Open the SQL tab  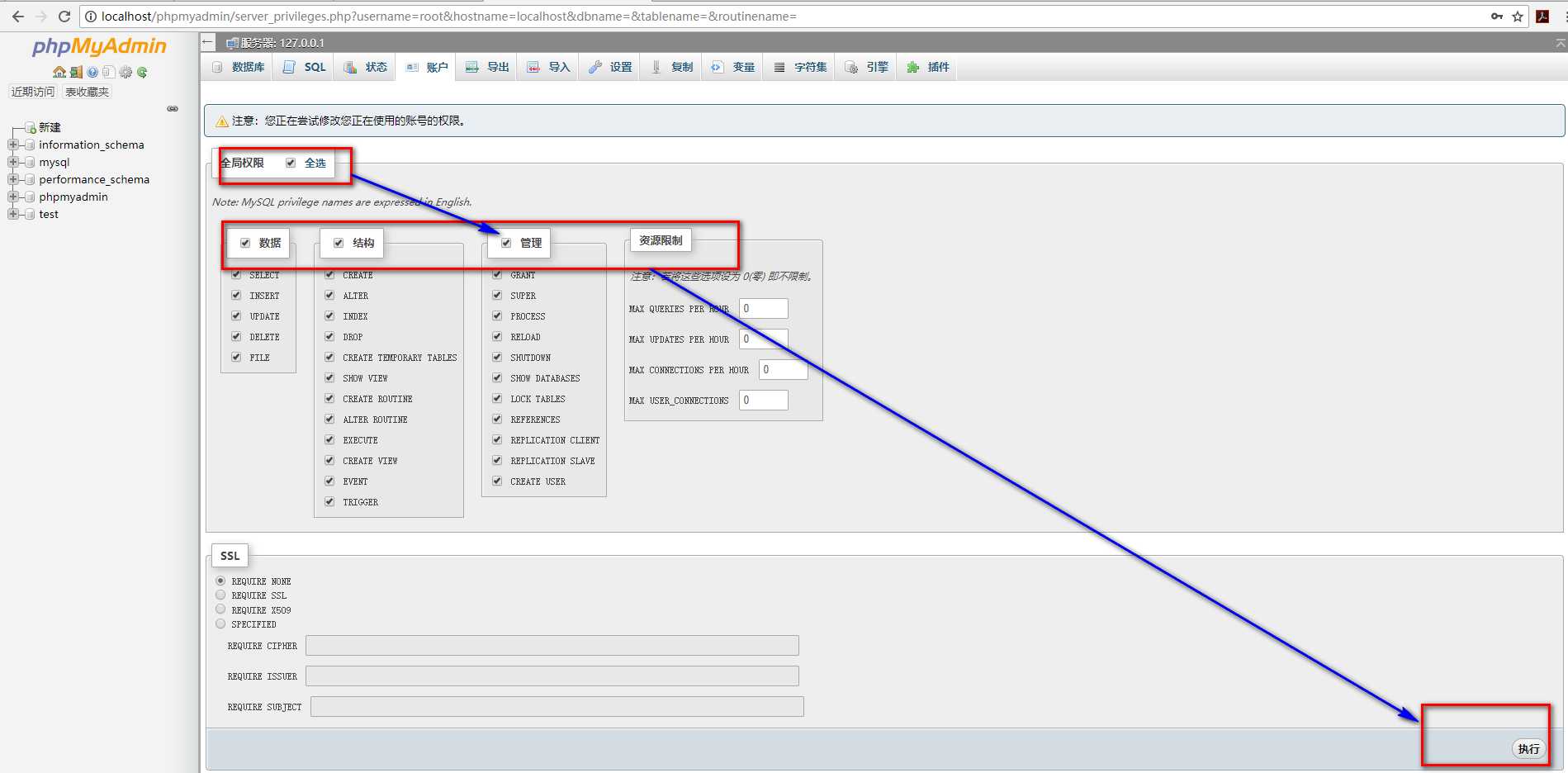304,67
